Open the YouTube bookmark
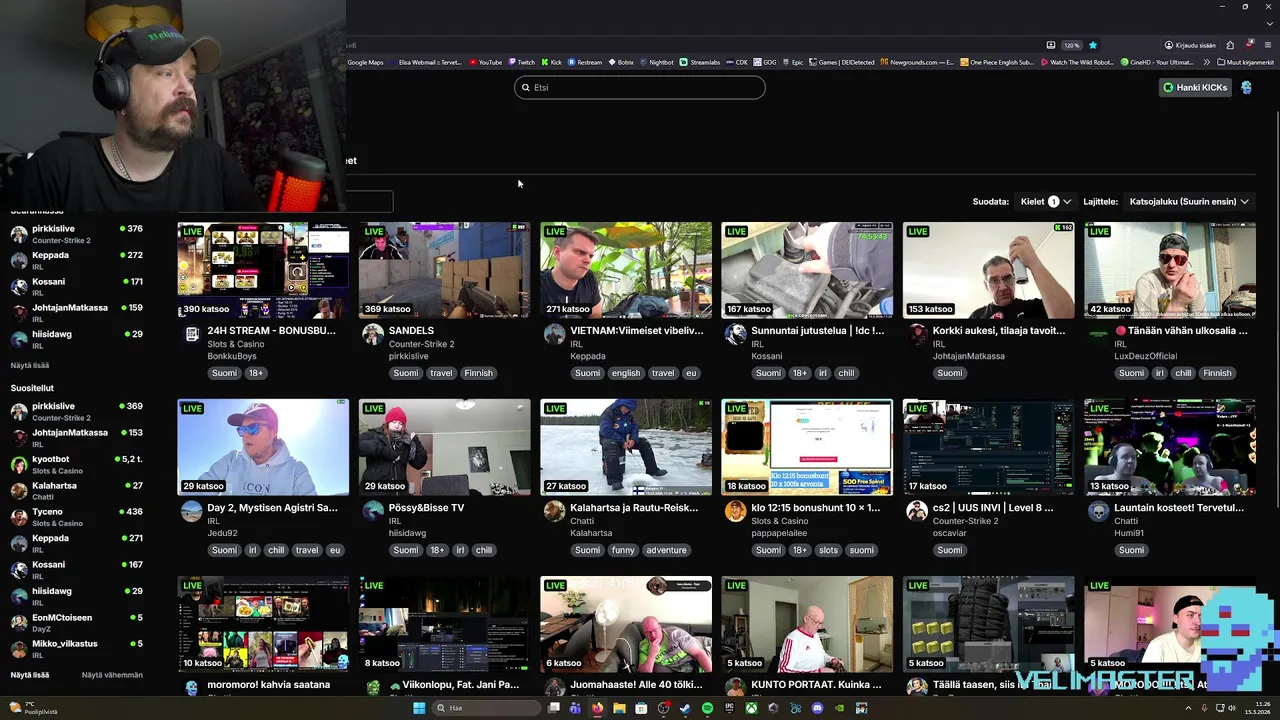 (486, 62)
